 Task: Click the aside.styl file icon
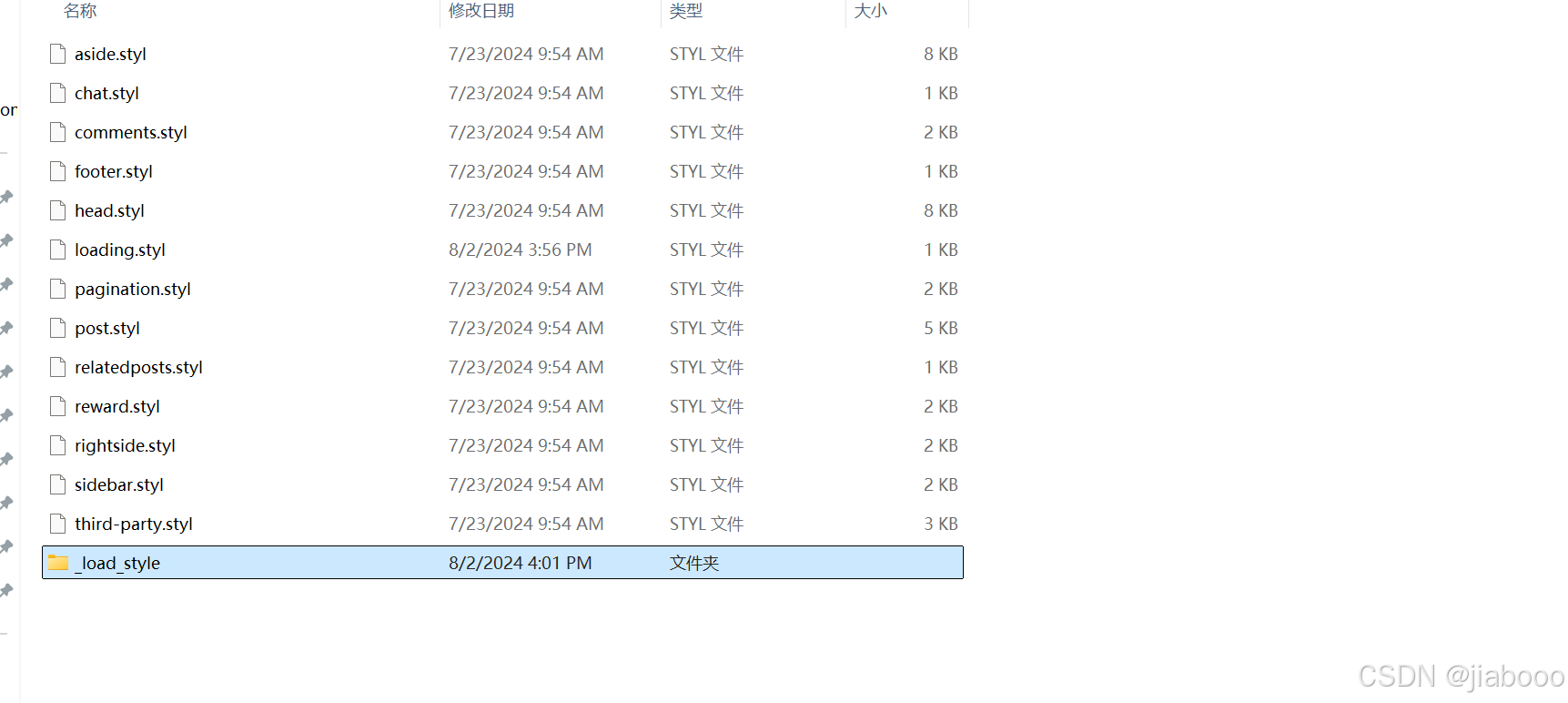tap(58, 54)
